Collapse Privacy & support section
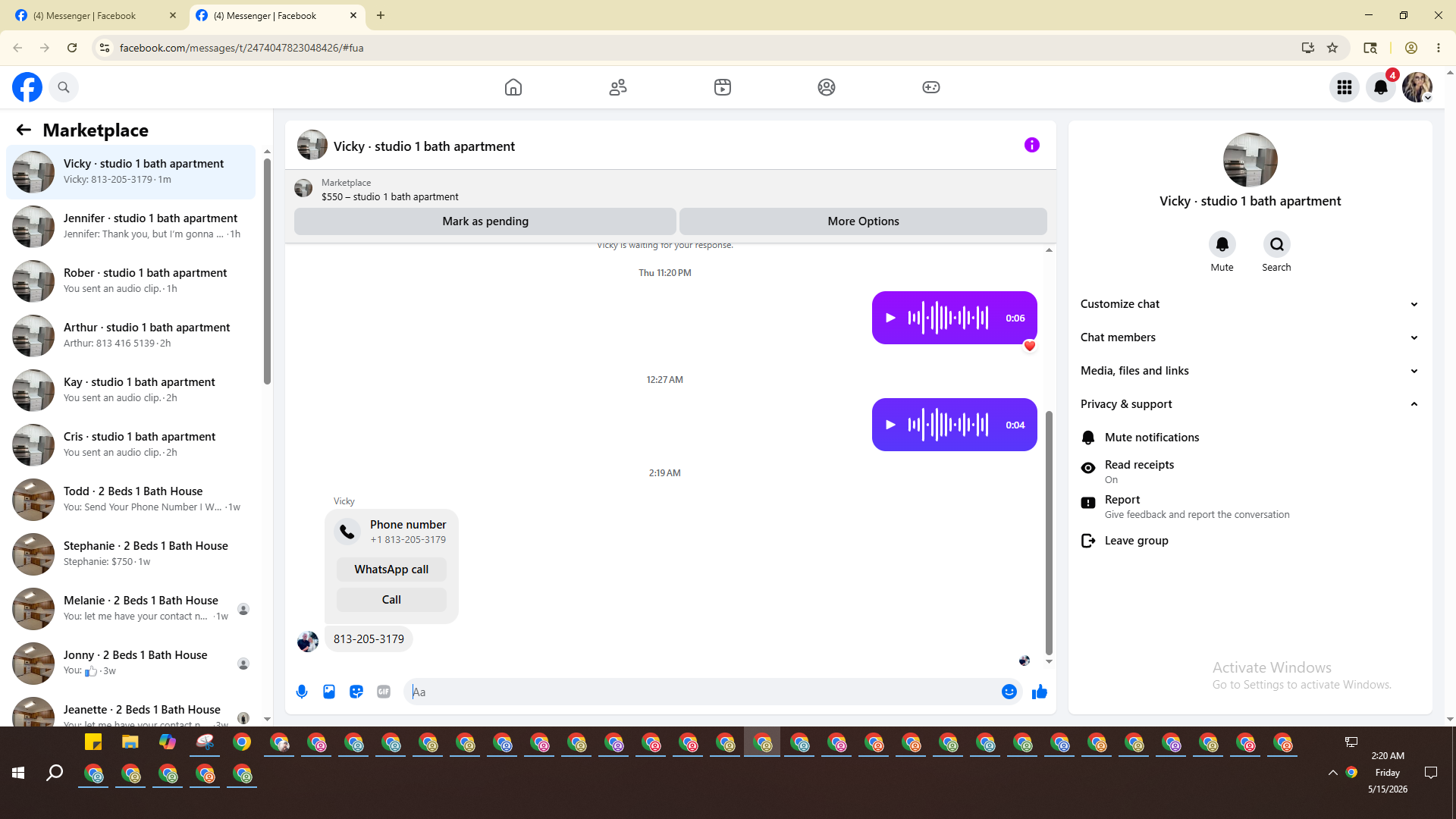Screen dimensions: 1456x819 1250,404
